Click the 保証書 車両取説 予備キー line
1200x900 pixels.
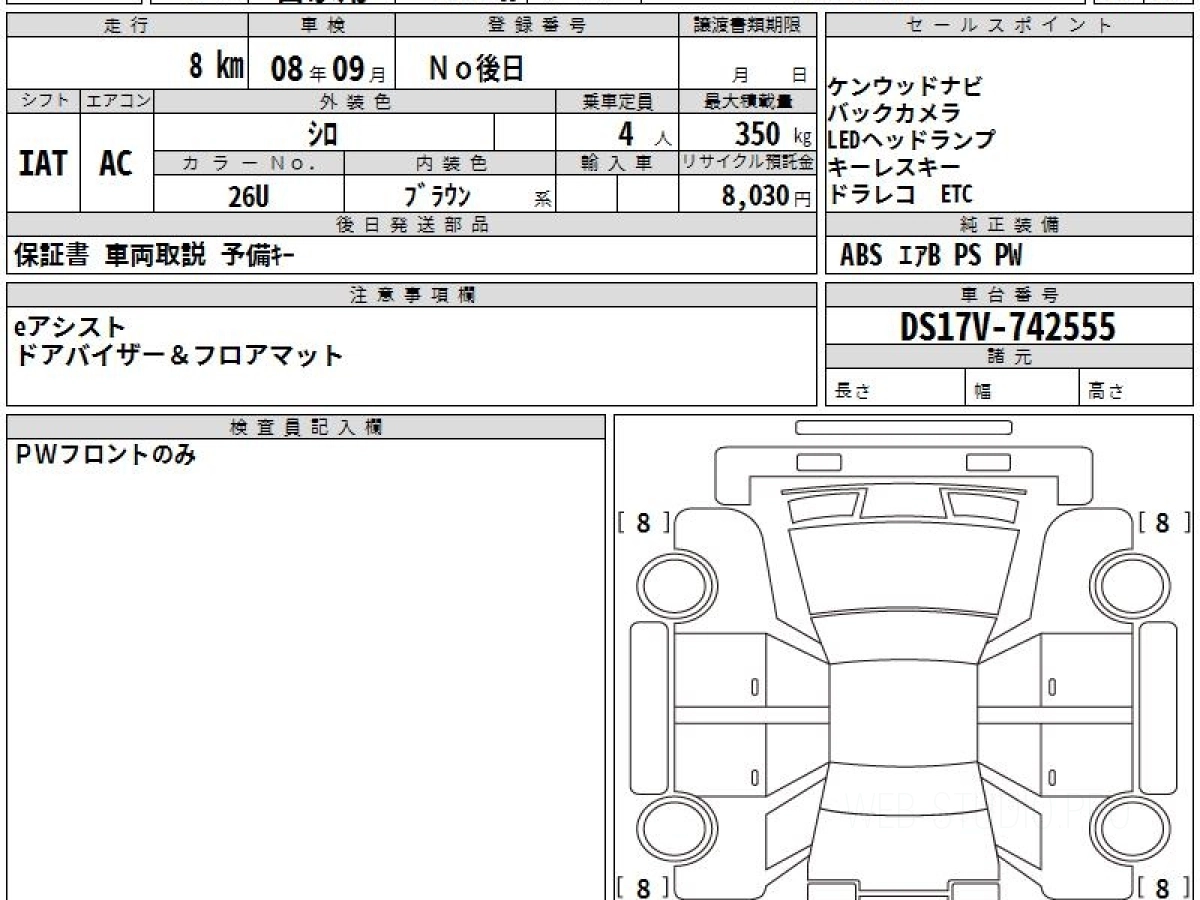coord(154,256)
